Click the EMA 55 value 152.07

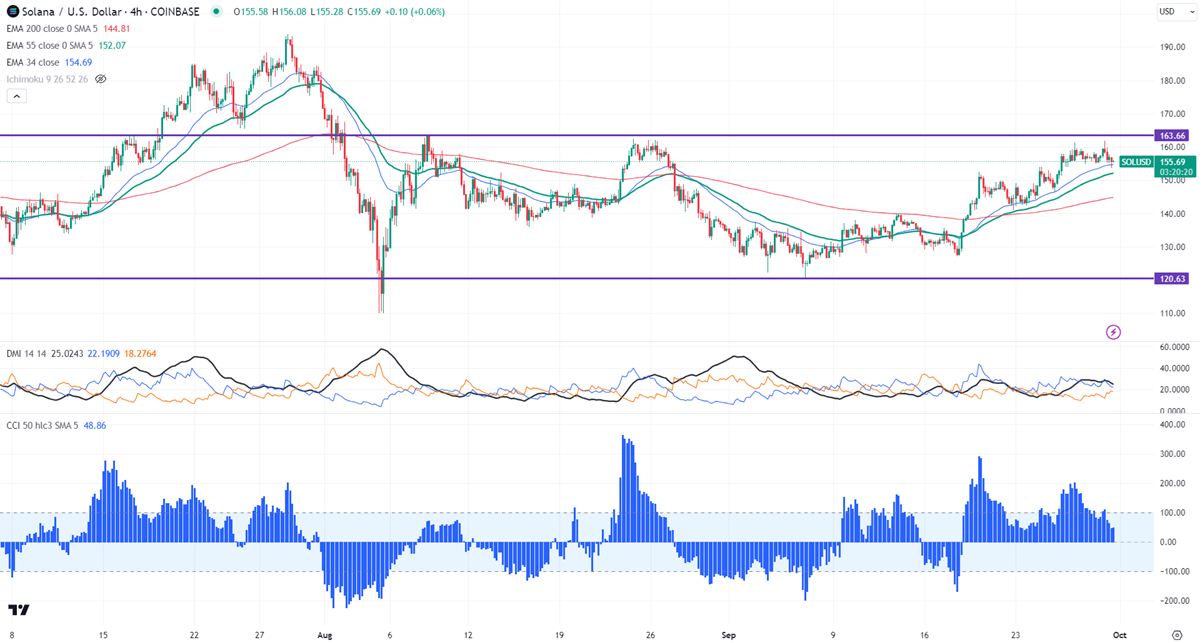(x=110, y=45)
